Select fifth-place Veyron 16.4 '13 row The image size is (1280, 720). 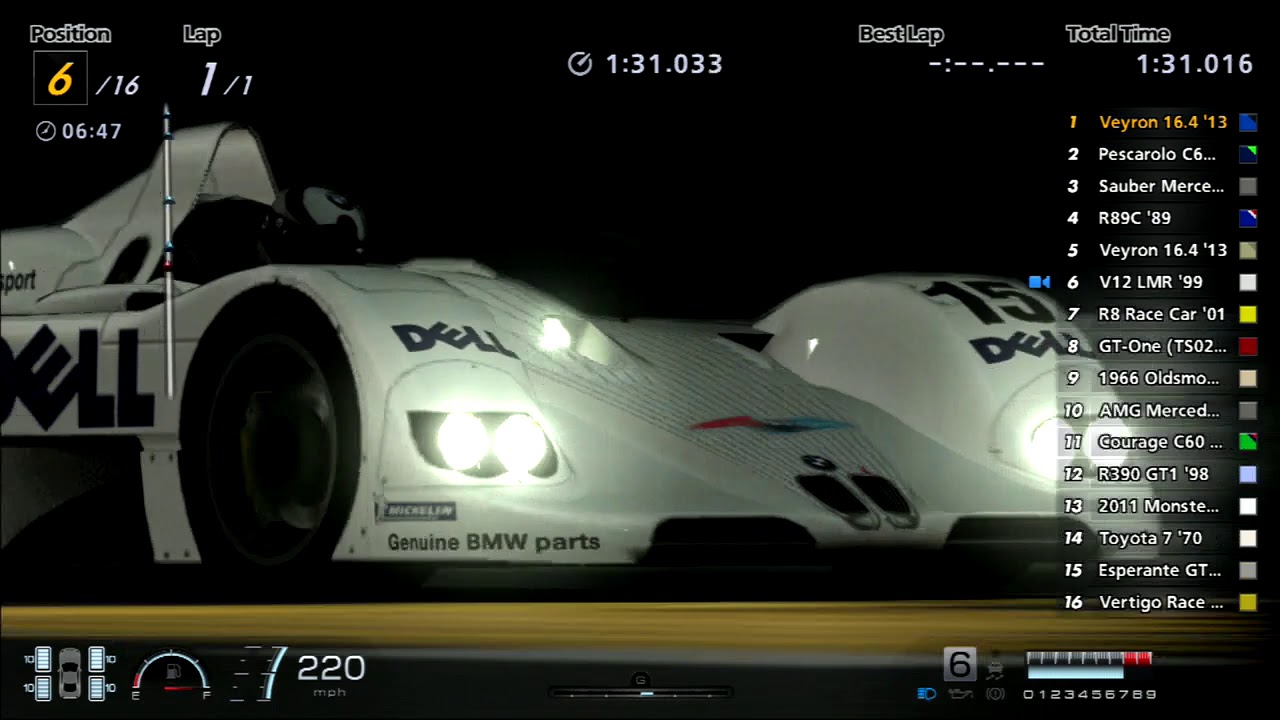click(x=1160, y=250)
